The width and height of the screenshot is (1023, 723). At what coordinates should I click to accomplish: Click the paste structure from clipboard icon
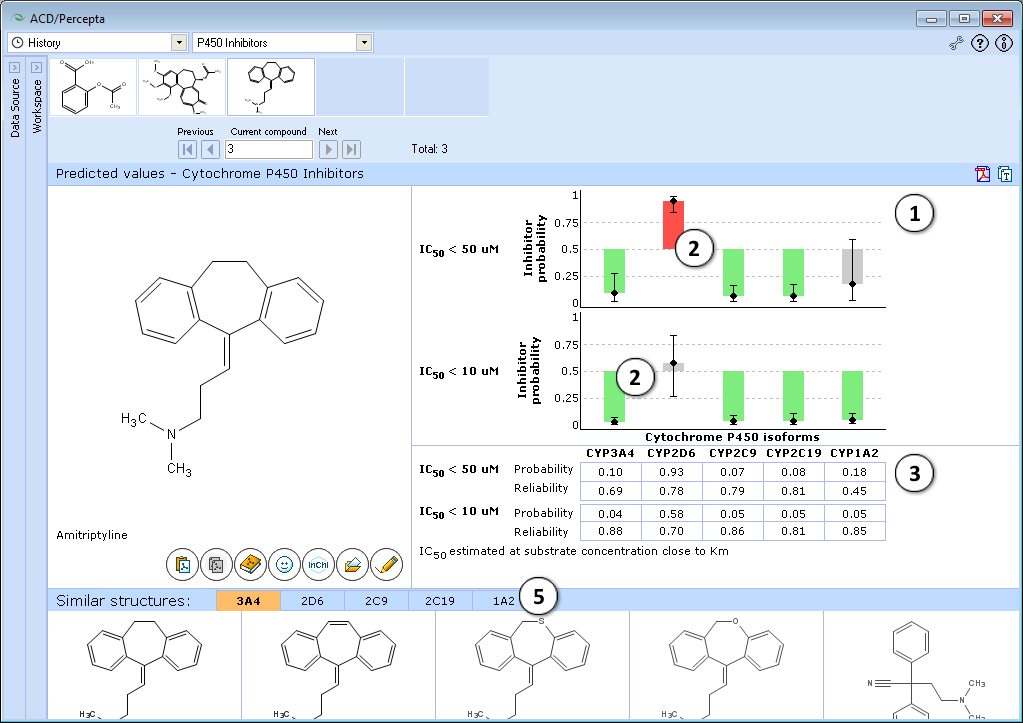point(183,564)
